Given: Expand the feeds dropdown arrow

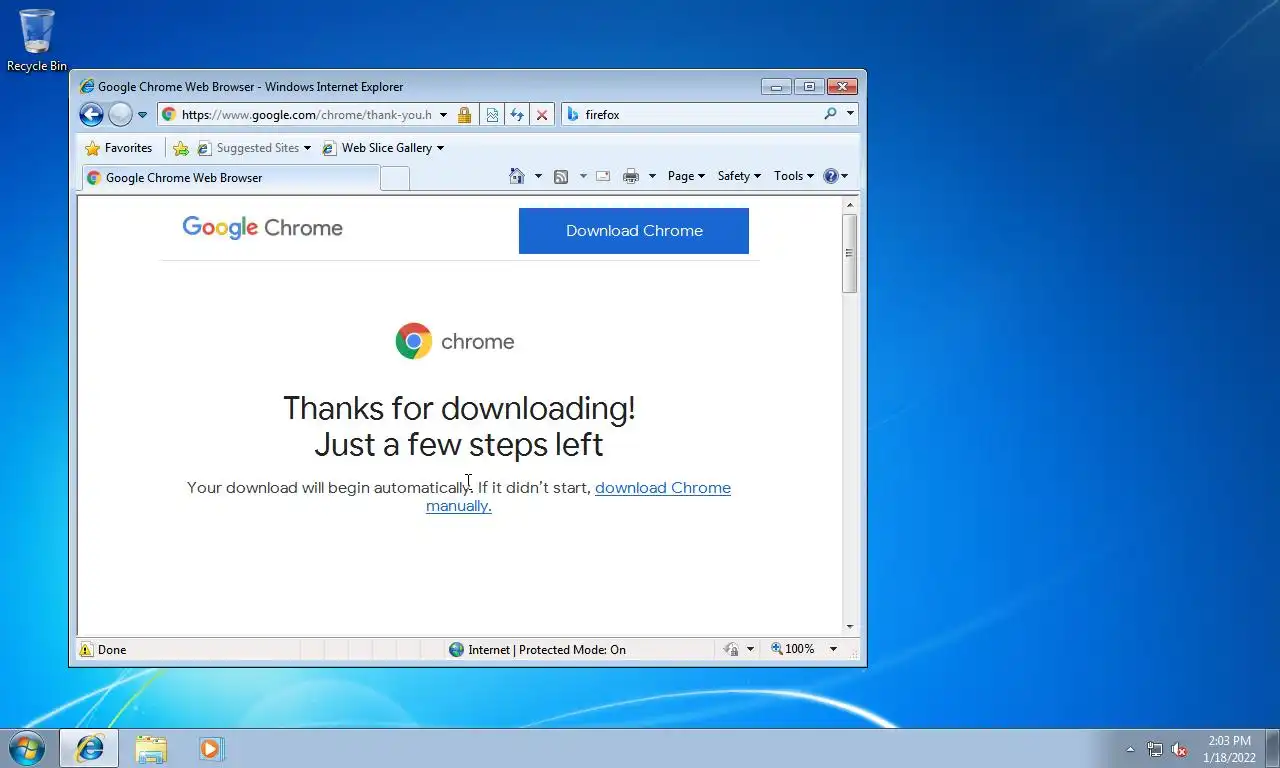Looking at the screenshot, I should (x=583, y=176).
